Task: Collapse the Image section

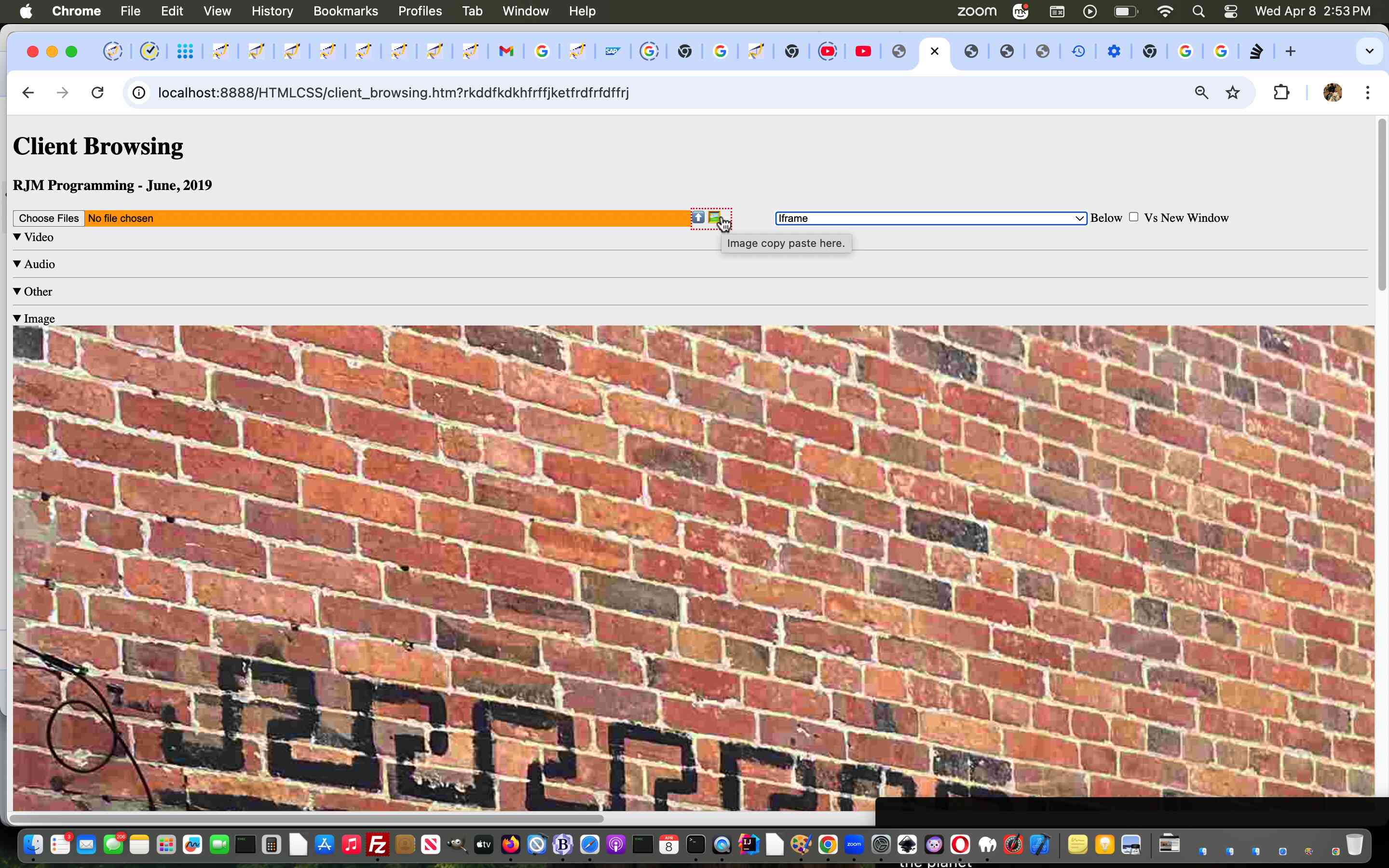Action: click(17, 318)
